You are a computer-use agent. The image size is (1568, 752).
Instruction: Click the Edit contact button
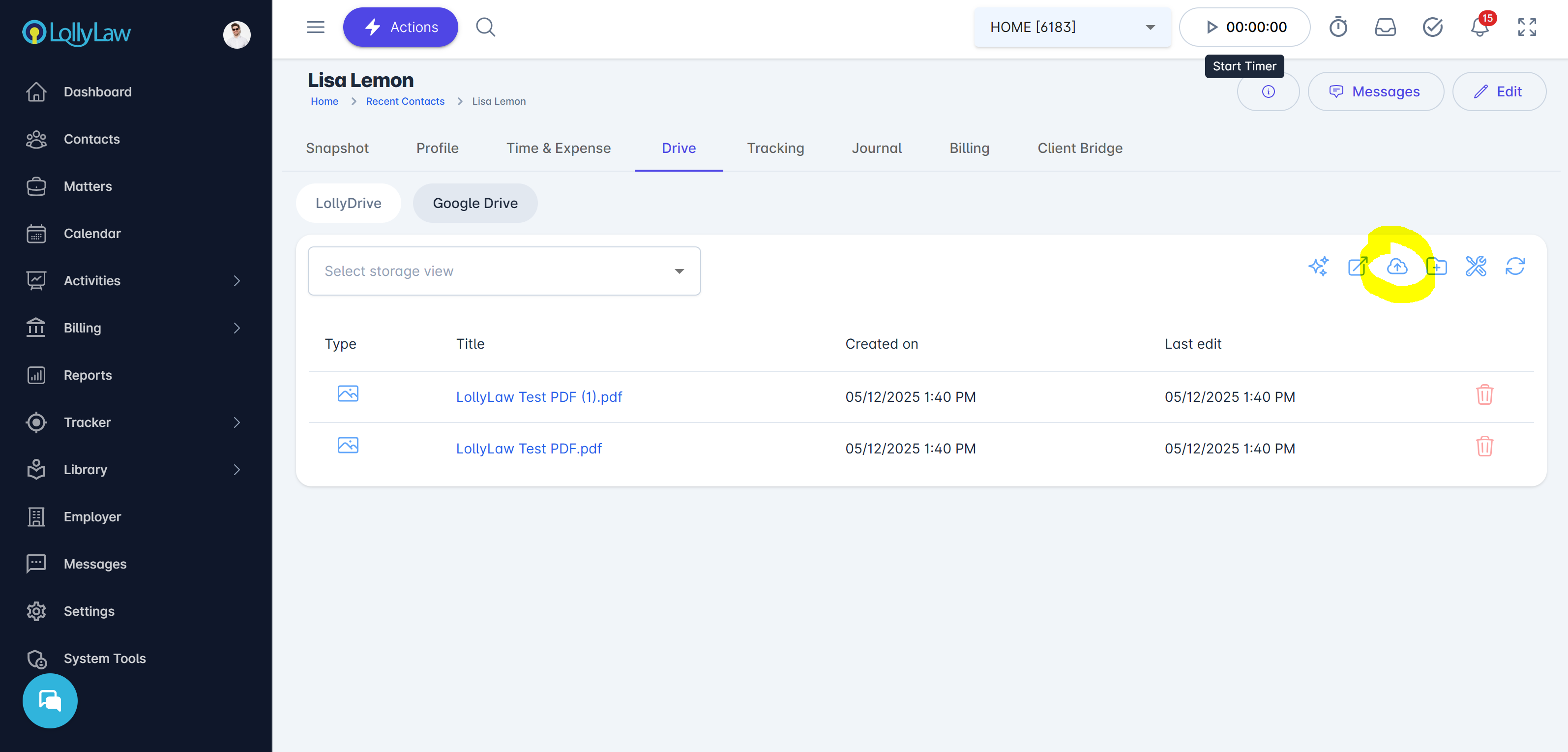coord(1499,91)
